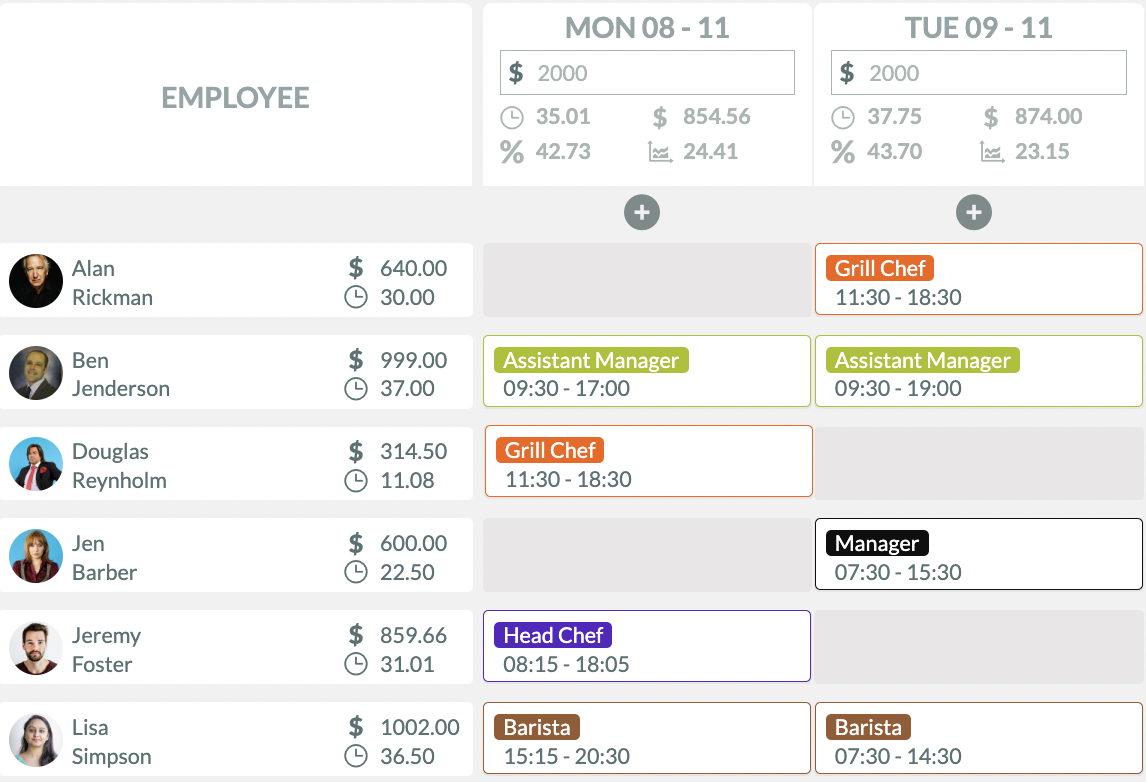Click Douglas Reynholm's profile photo
Screen dimensions: 1146x782
click(35, 463)
